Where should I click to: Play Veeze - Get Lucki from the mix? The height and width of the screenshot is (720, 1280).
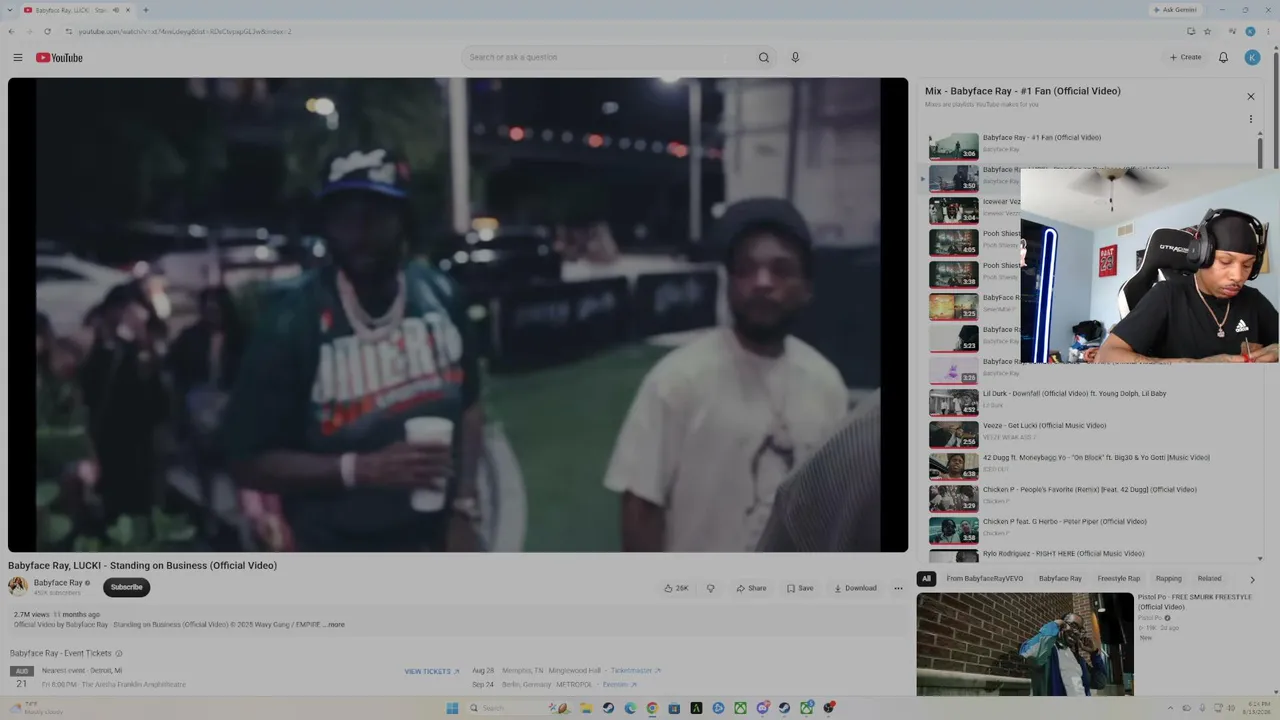coord(1090,433)
